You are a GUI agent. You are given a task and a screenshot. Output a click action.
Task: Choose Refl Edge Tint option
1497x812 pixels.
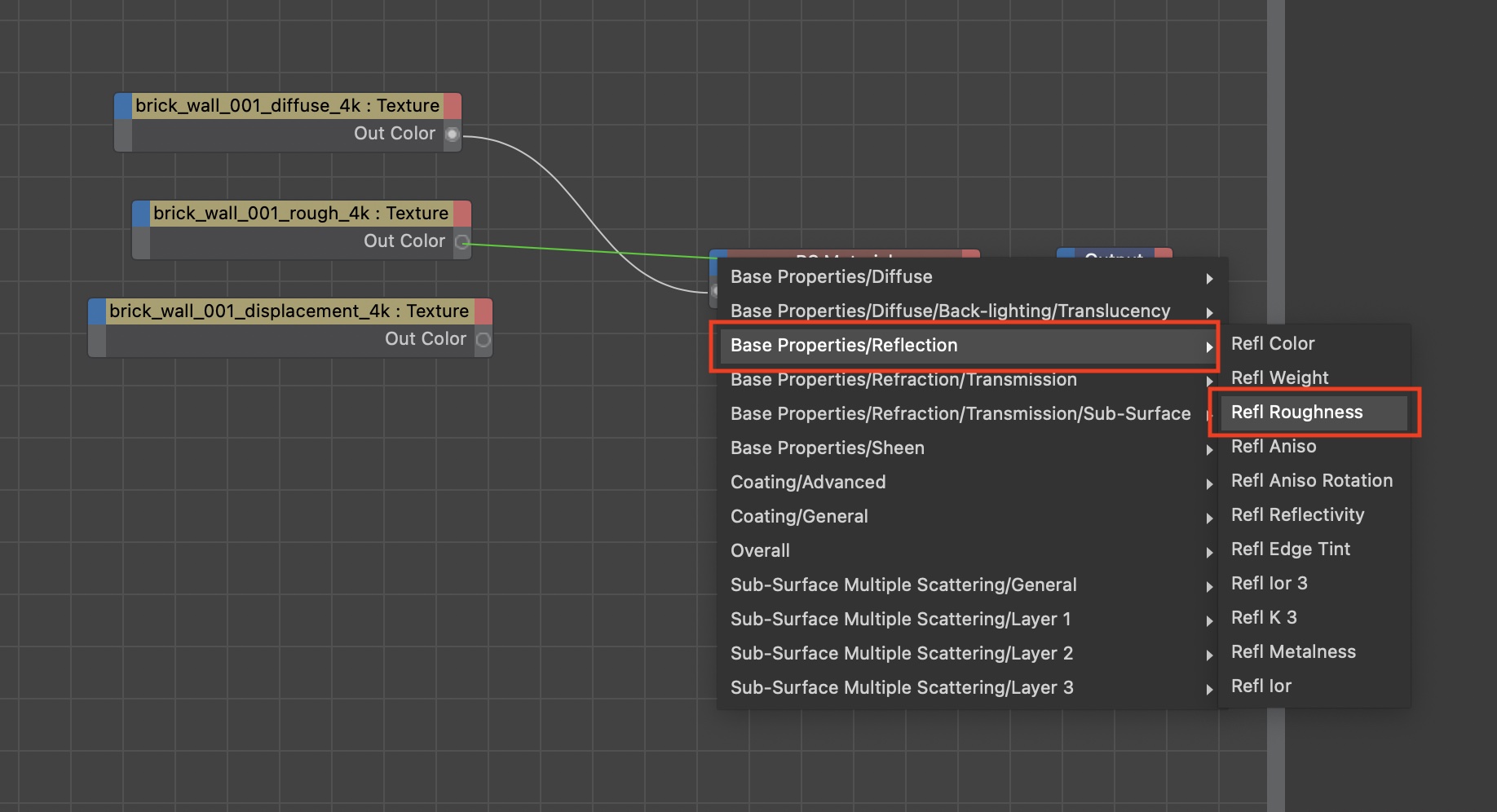click(x=1290, y=549)
